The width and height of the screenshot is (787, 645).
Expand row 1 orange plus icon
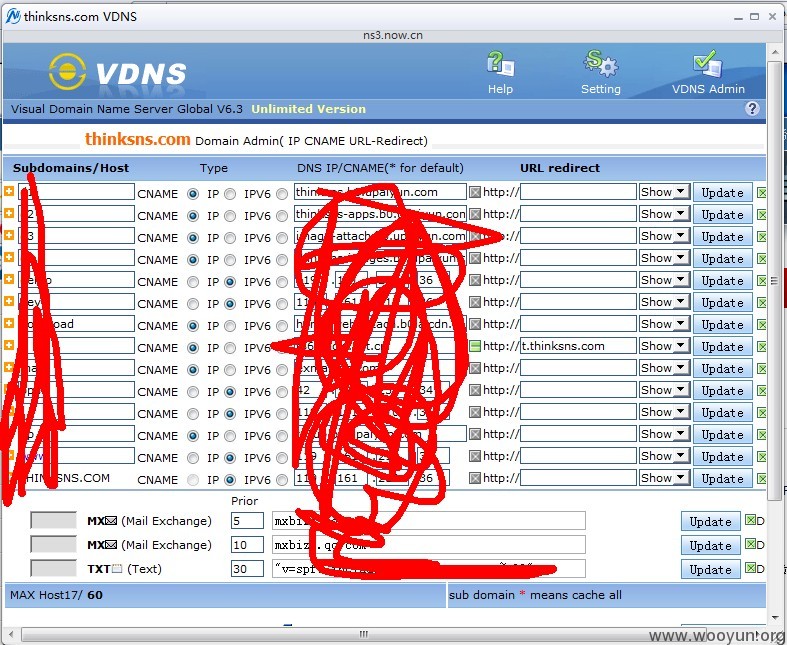[9, 191]
